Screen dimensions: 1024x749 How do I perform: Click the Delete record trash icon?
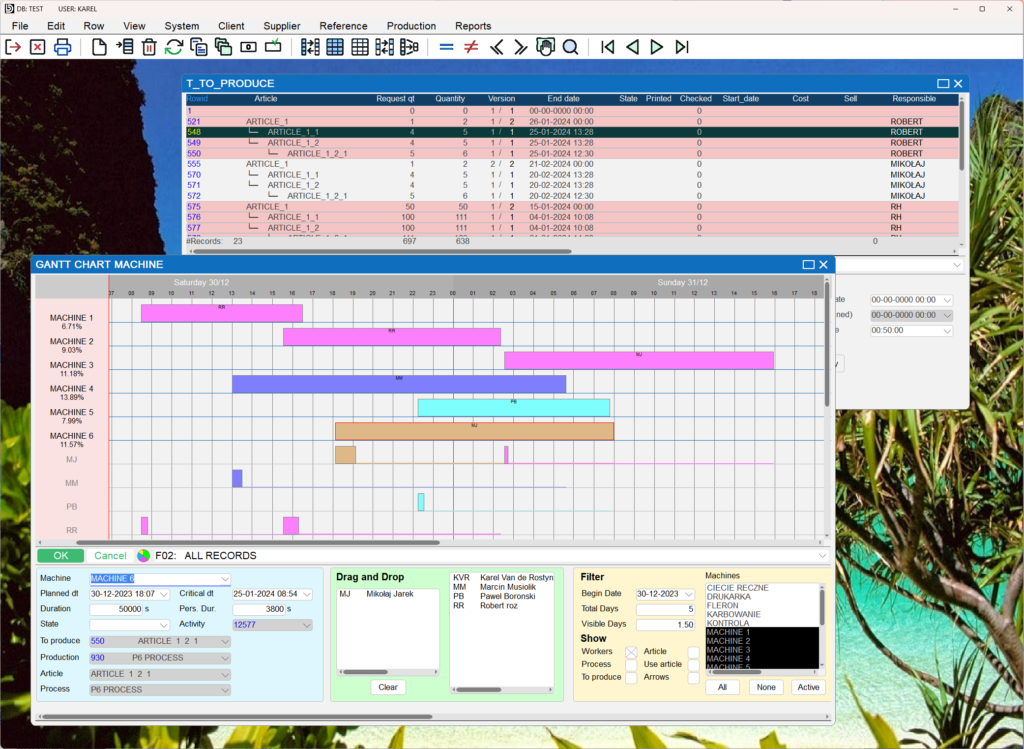click(148, 47)
